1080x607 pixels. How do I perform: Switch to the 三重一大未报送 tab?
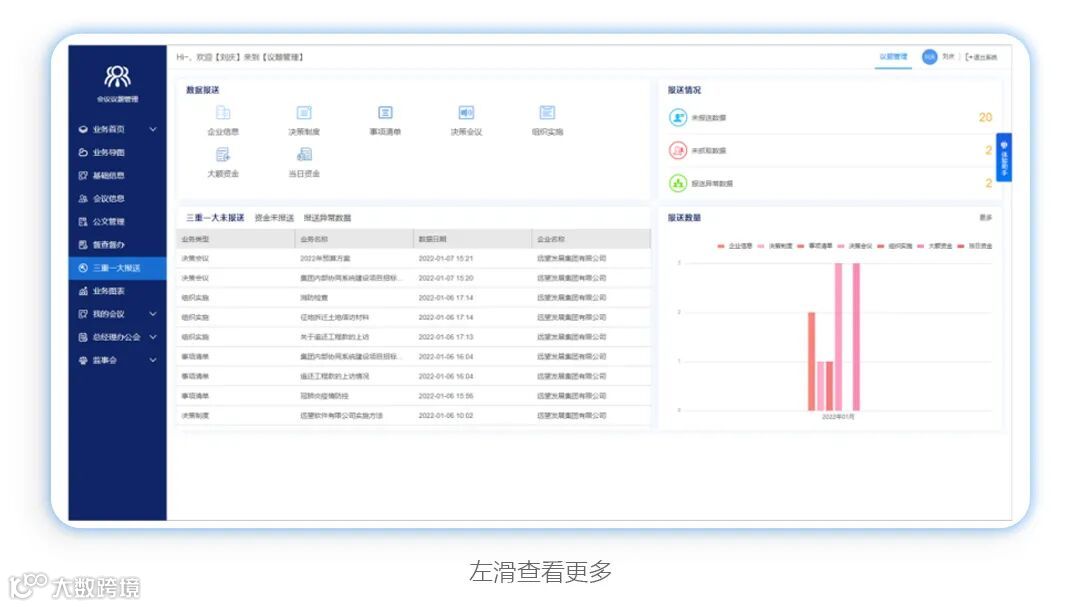(x=215, y=218)
